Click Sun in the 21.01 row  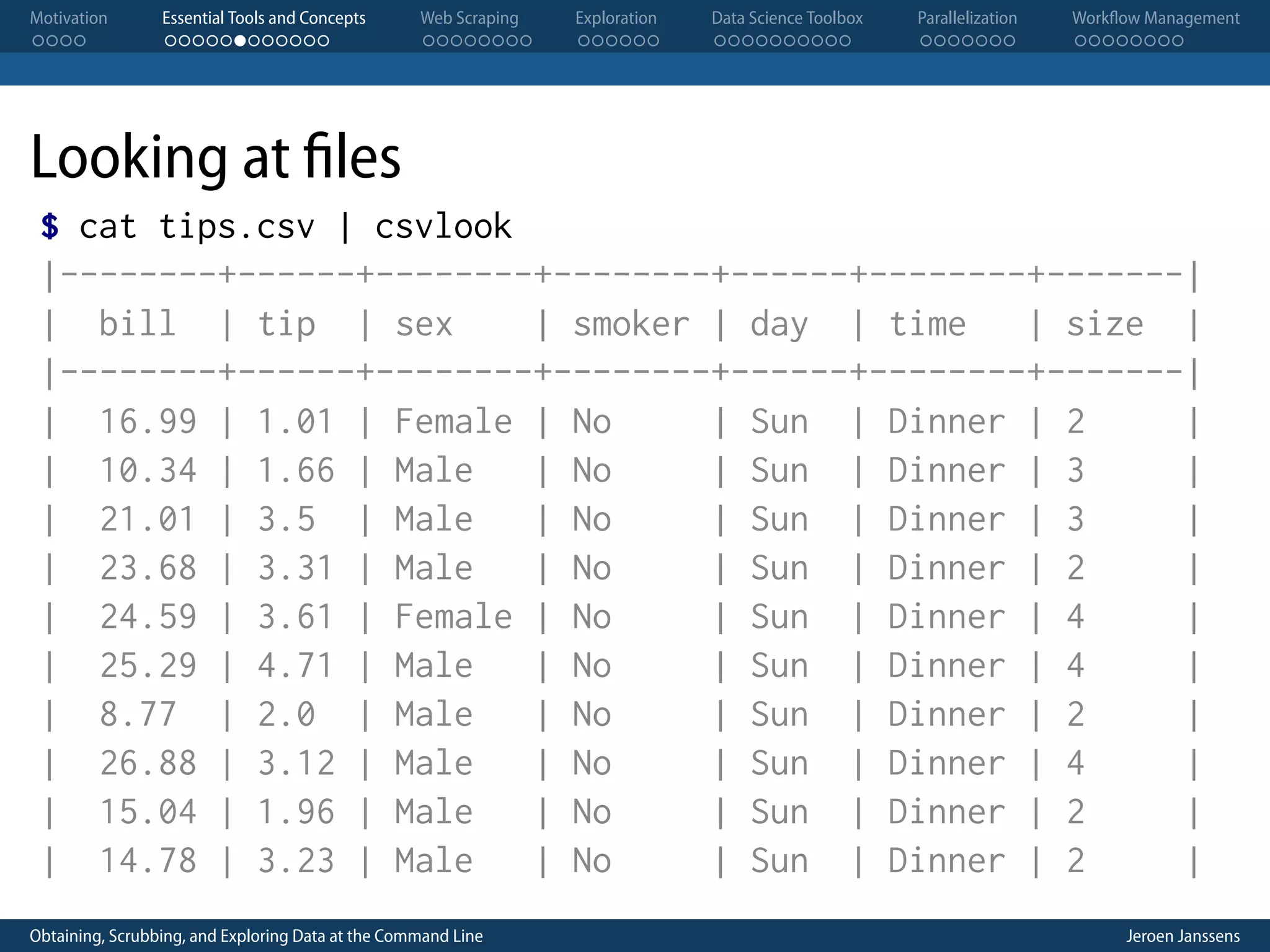click(779, 519)
